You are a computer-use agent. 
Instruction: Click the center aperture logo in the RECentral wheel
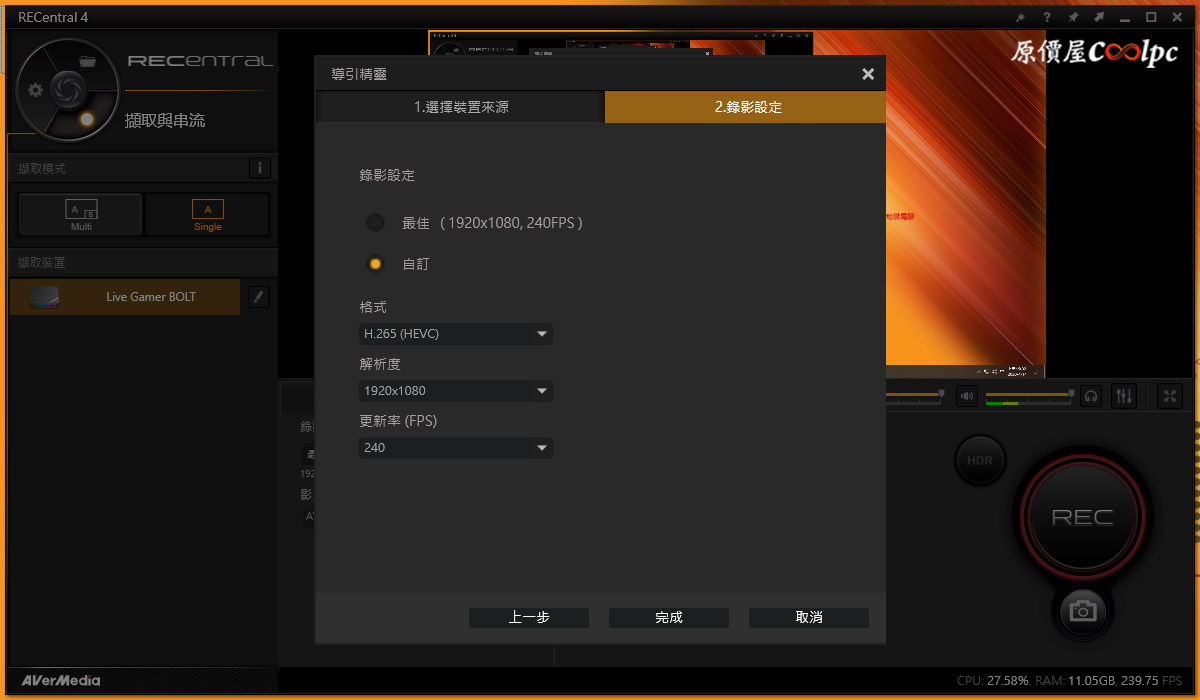pos(68,88)
